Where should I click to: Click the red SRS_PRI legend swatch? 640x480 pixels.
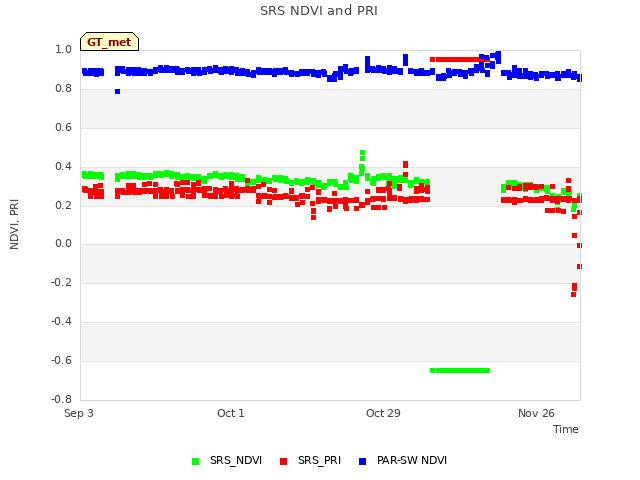(283, 461)
